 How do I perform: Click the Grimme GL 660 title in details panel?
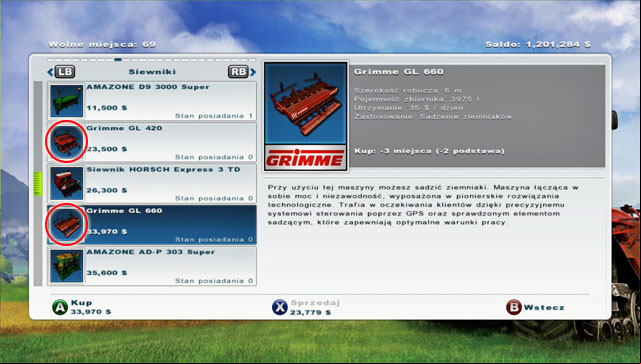pos(399,72)
